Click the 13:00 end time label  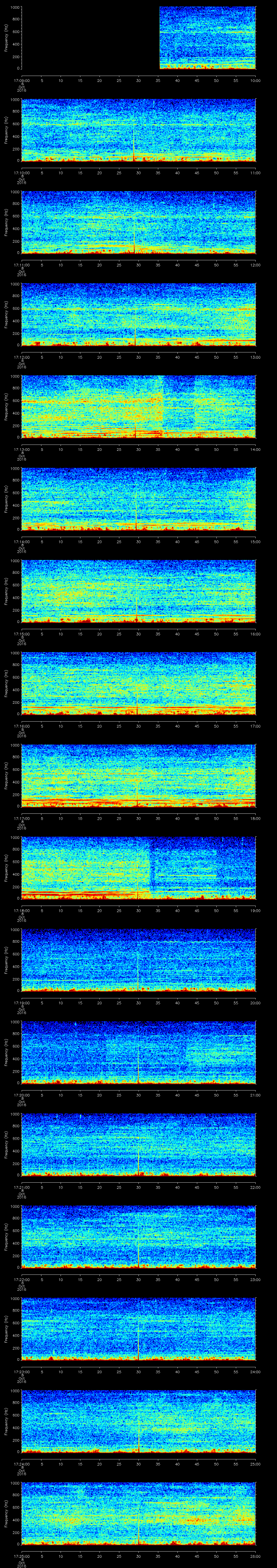[256, 357]
